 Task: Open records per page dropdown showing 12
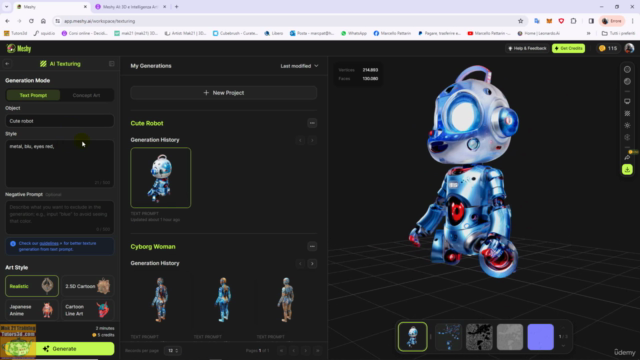[x=173, y=351]
